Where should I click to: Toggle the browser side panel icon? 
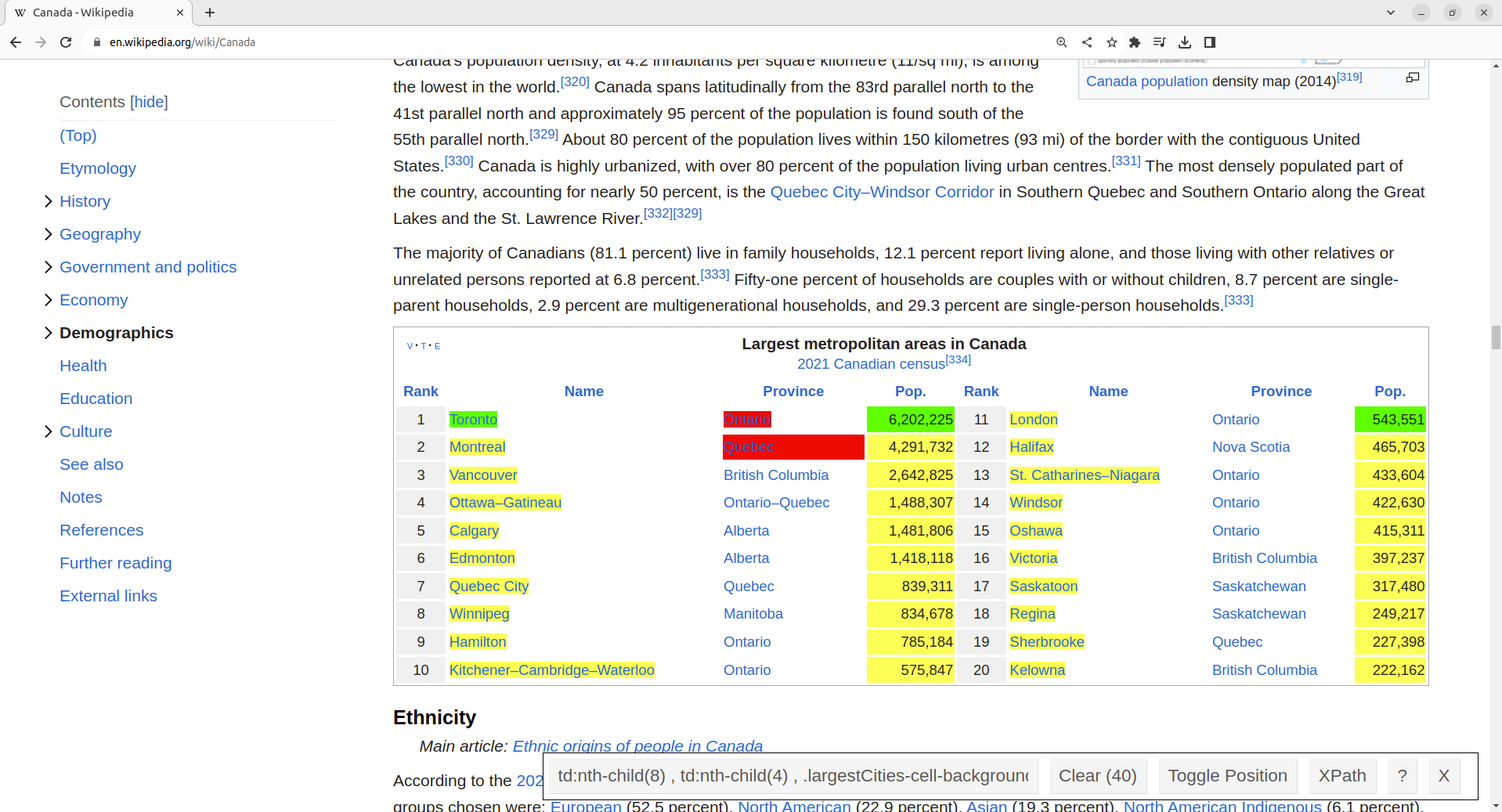pos(1210,42)
